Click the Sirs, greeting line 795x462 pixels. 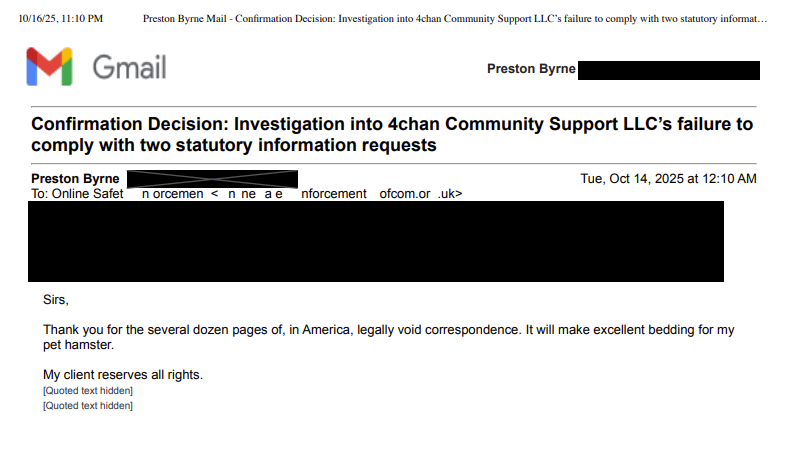click(x=57, y=300)
